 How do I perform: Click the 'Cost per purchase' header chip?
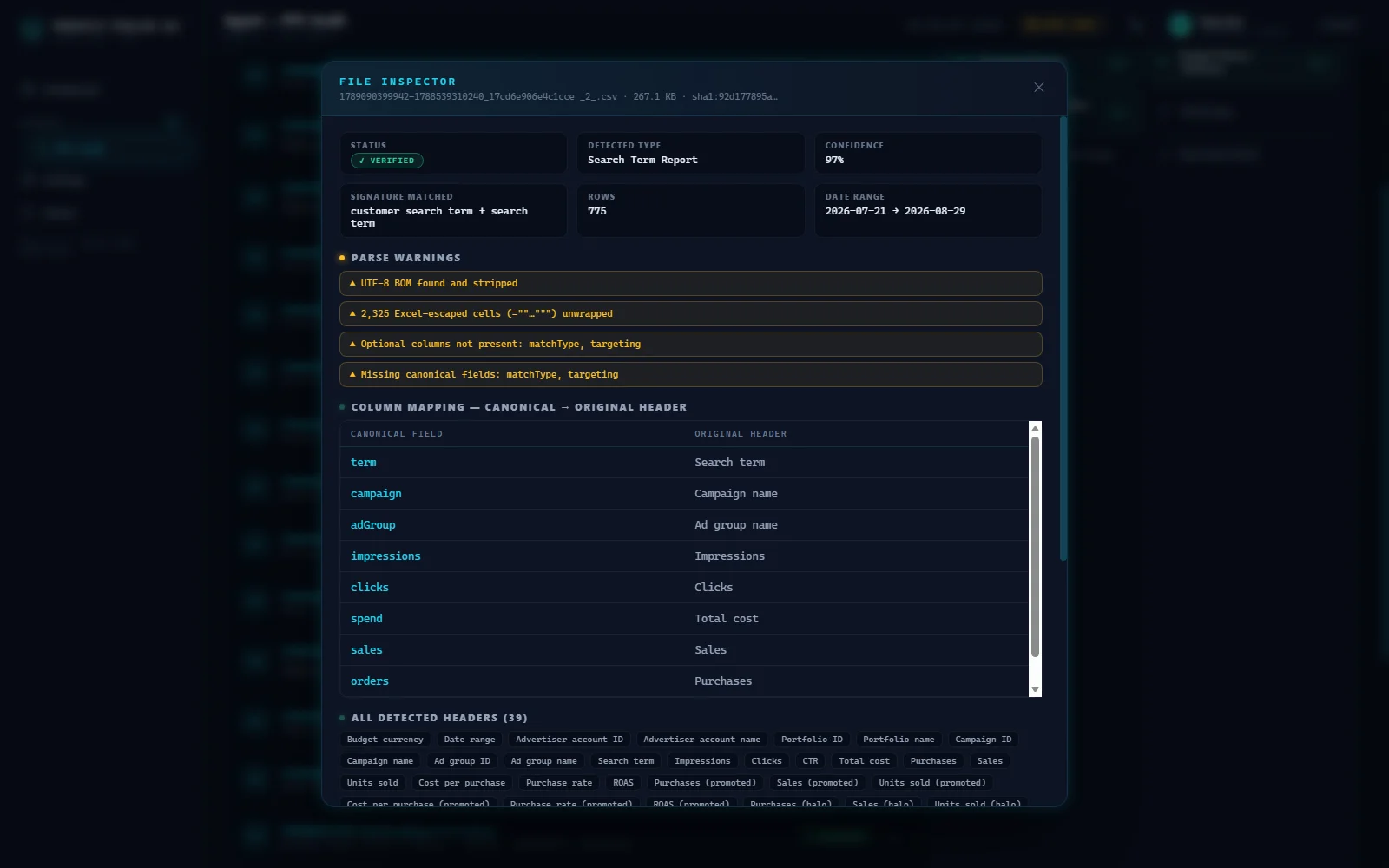point(462,783)
